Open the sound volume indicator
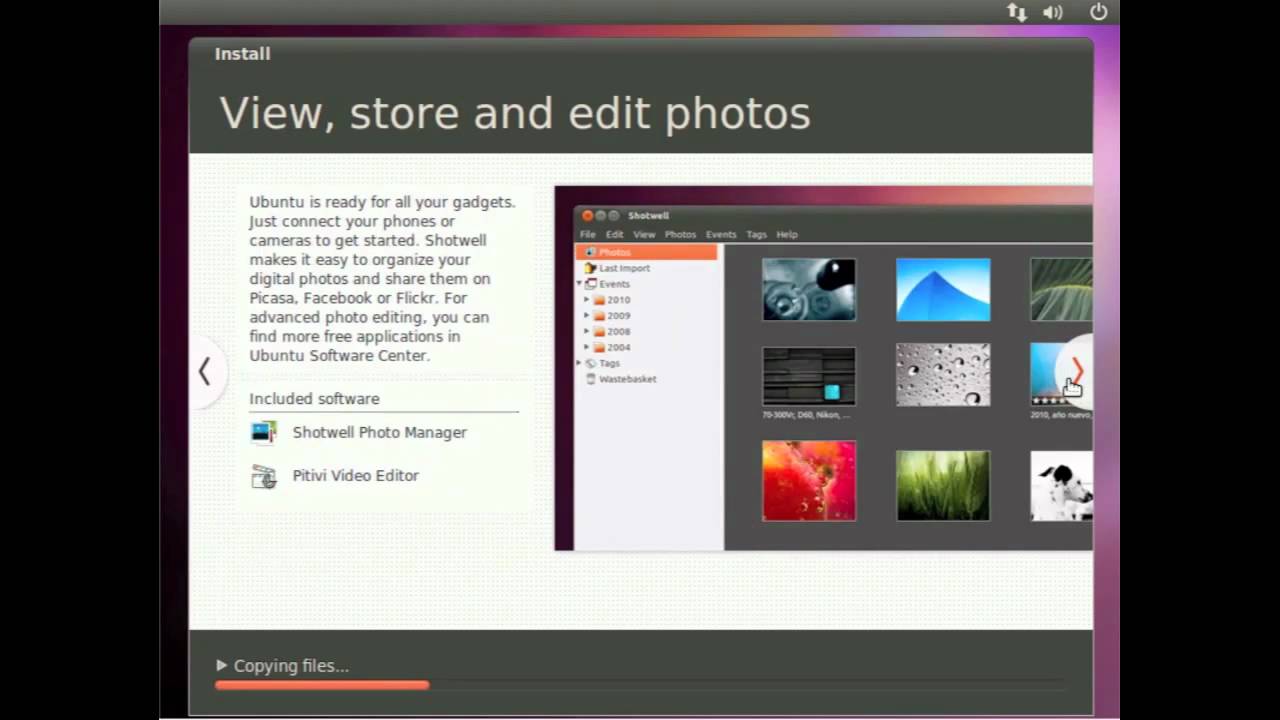Viewport: 1280px width, 720px height. coord(1053,12)
